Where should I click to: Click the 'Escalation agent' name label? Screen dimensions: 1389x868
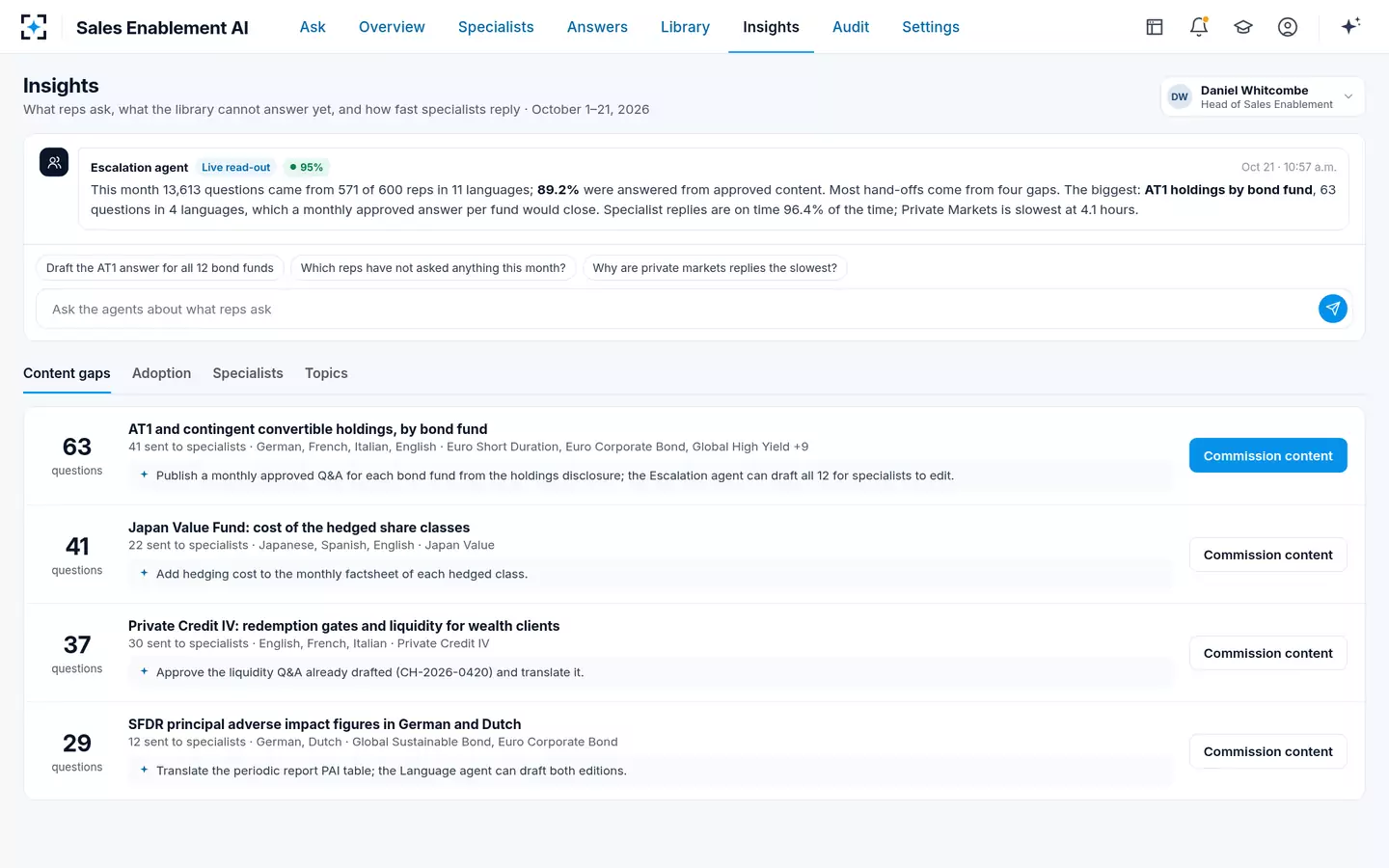click(x=139, y=167)
